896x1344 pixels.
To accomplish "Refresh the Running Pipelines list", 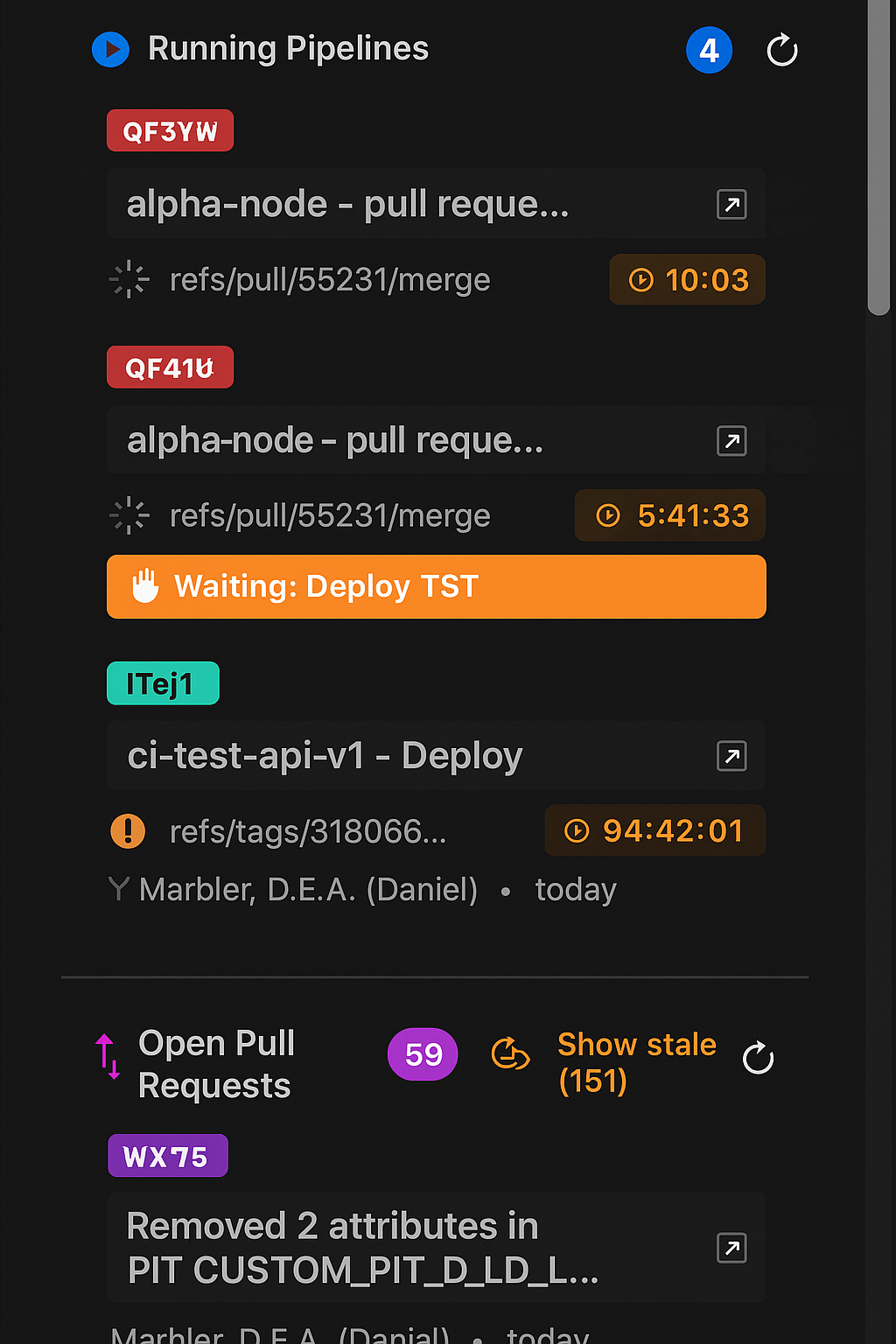I will click(781, 51).
